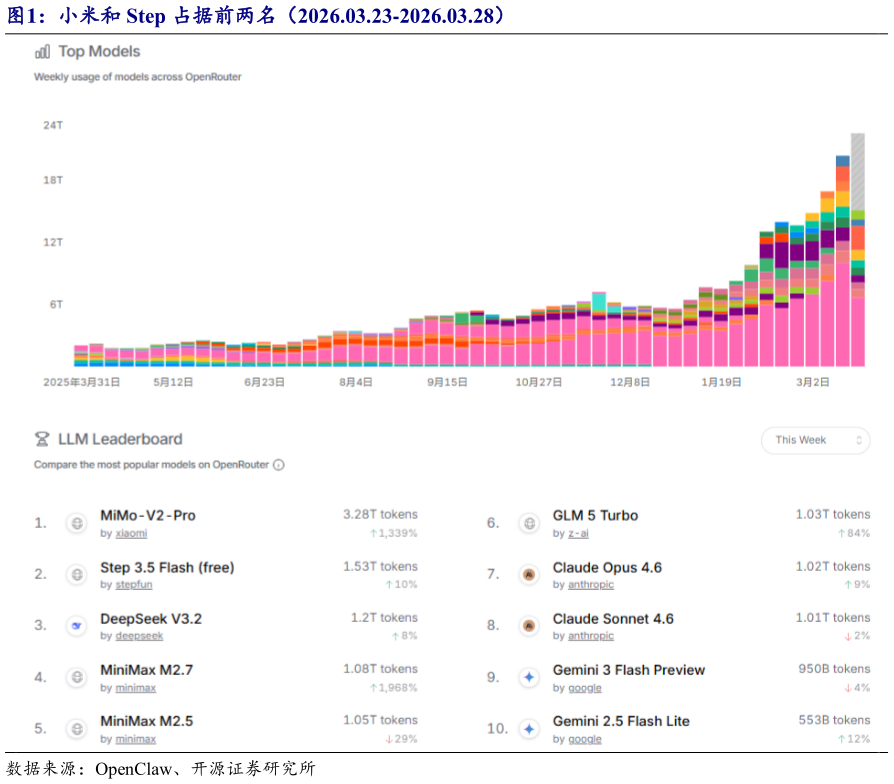Click the LLM Leaderboard trophy icon
The height and width of the screenshot is (784, 894).
click(42, 439)
